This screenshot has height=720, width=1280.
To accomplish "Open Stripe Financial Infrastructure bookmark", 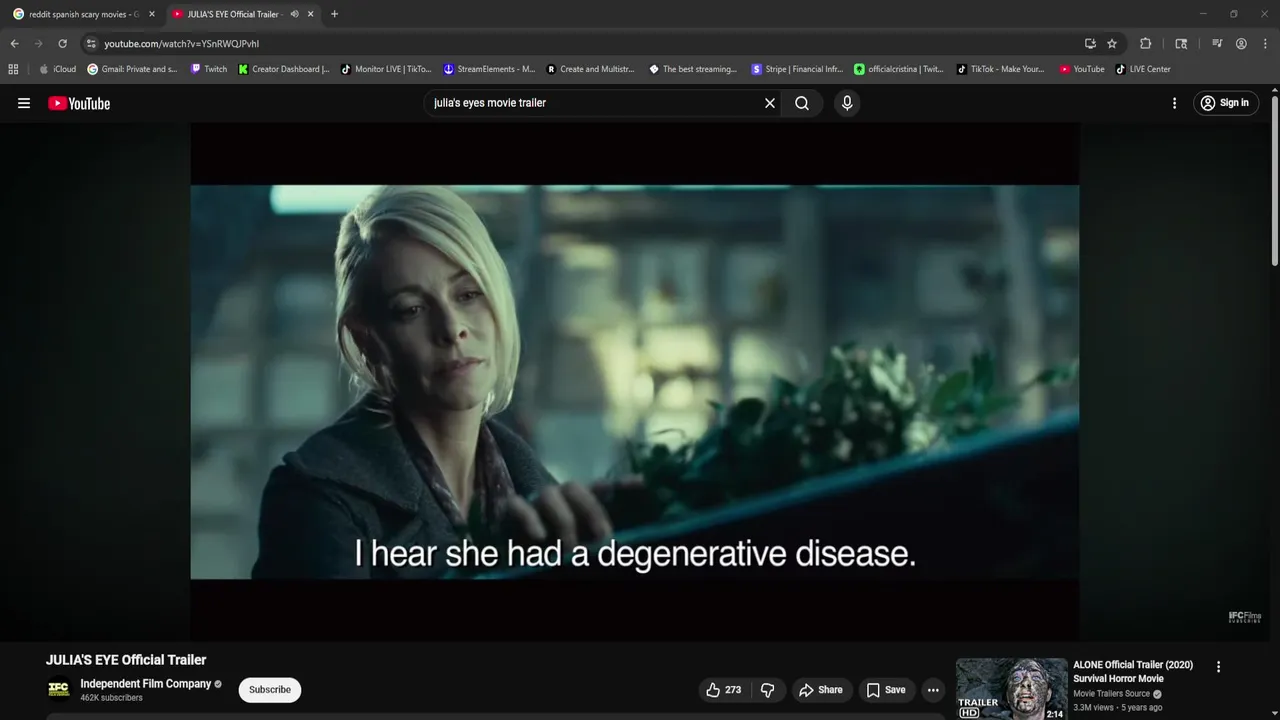I will [x=797, y=69].
